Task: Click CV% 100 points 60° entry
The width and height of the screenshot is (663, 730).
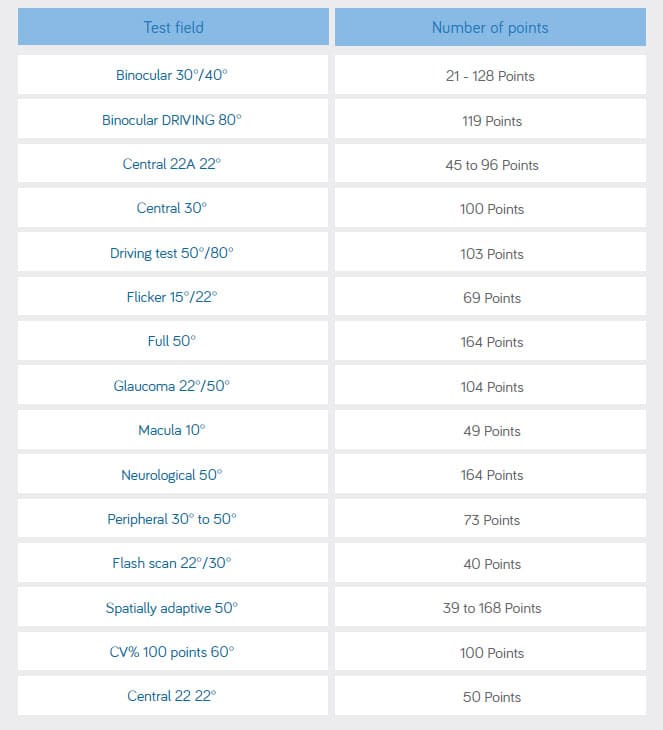Action: coord(172,652)
